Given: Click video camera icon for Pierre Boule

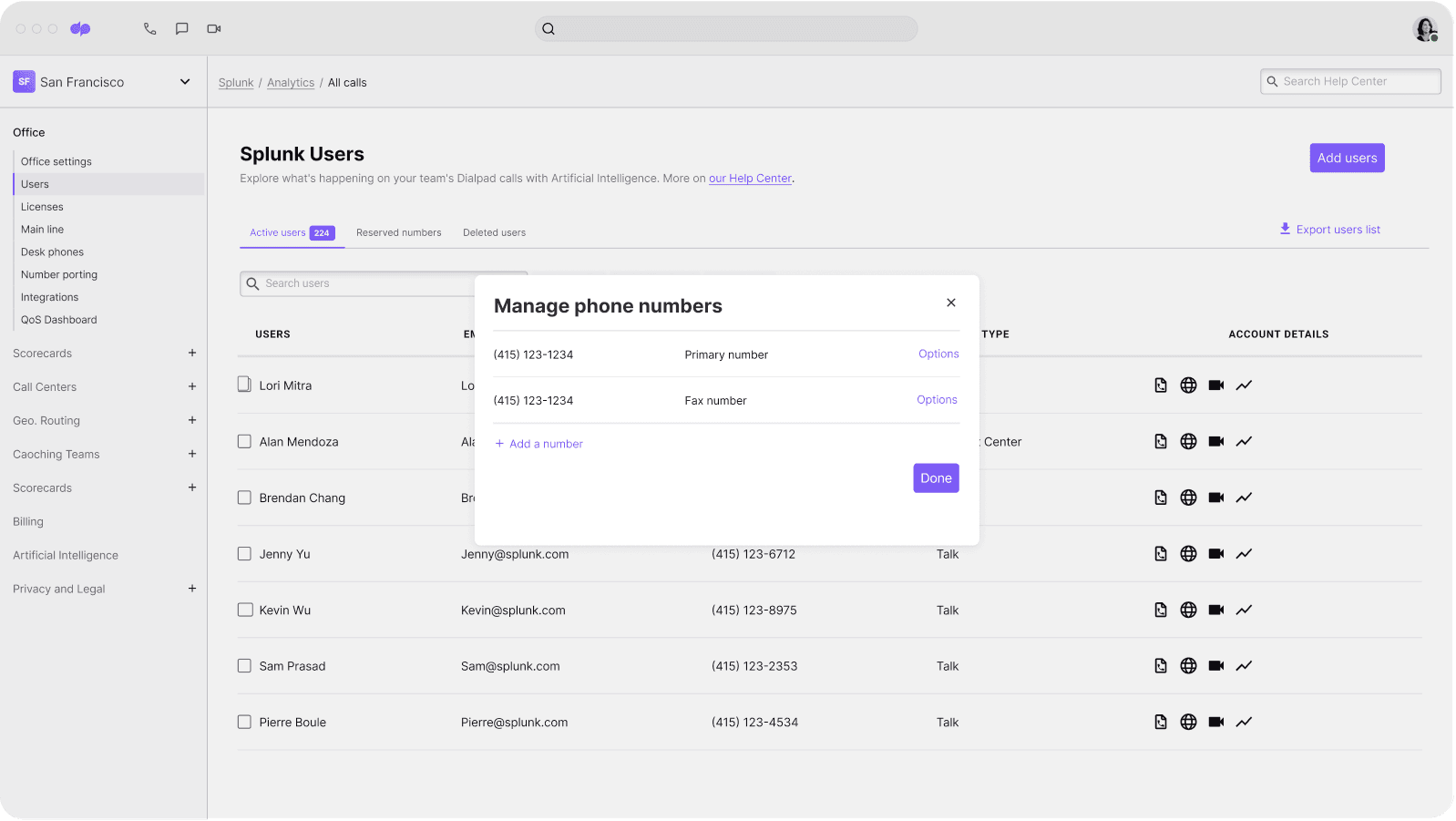Looking at the screenshot, I should [x=1216, y=722].
